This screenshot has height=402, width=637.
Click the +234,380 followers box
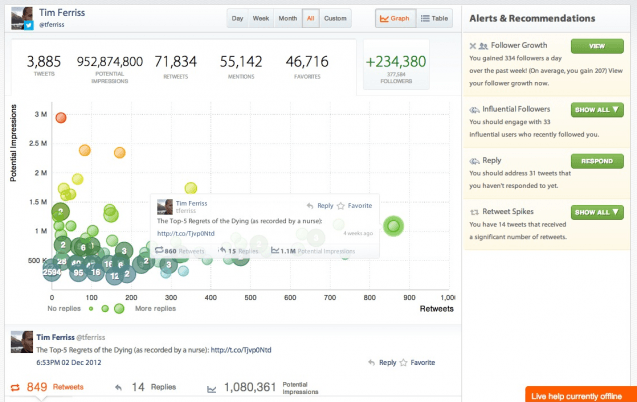tap(396, 65)
